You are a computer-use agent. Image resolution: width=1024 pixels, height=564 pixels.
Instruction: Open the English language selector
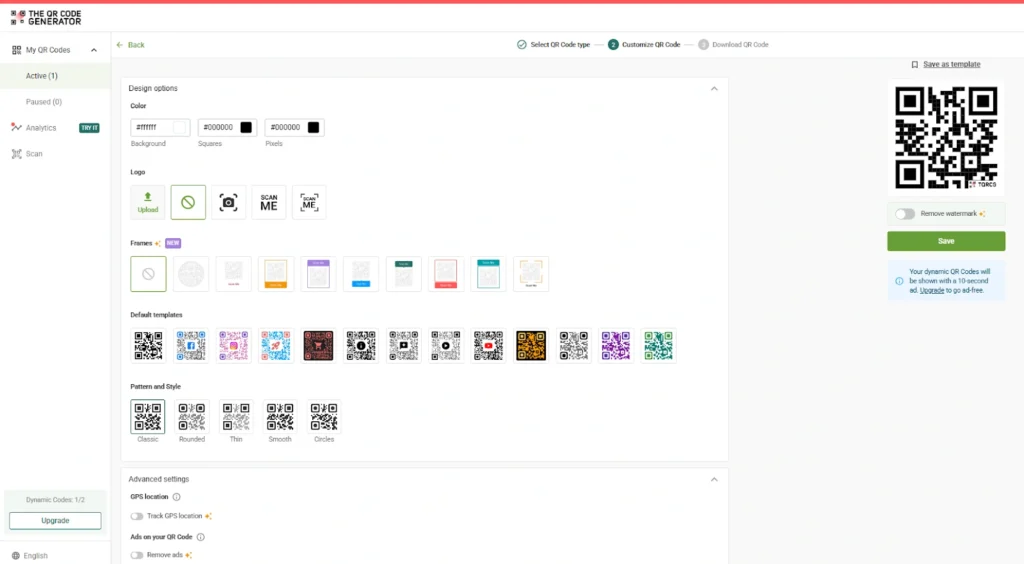(x=29, y=556)
